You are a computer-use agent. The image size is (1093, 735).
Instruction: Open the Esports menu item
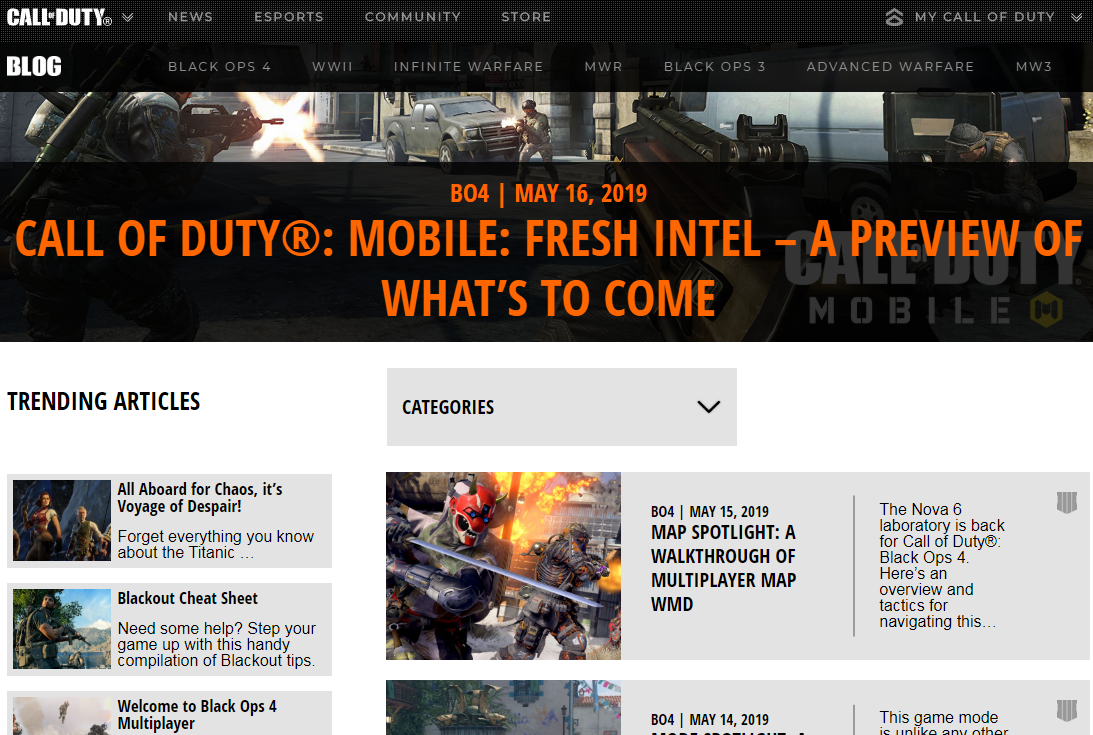(289, 17)
